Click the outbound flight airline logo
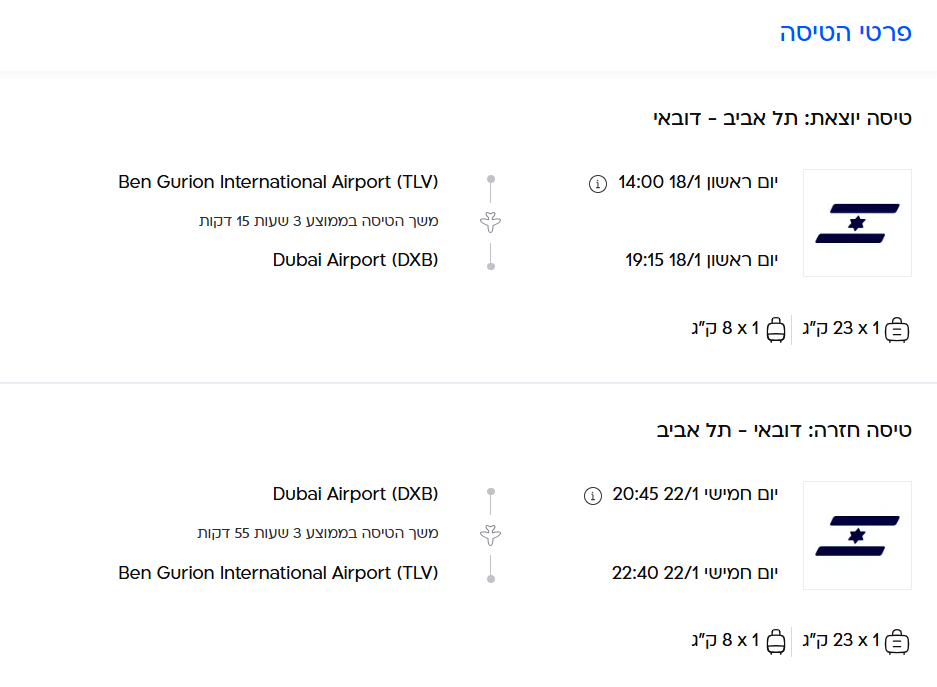 (857, 222)
